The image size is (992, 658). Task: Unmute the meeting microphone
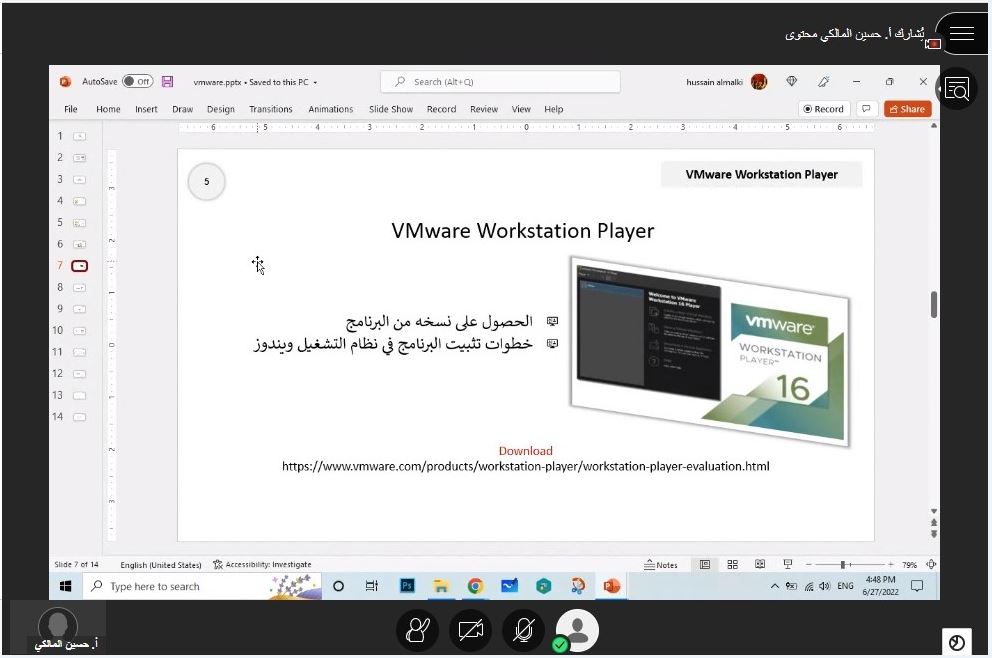523,631
